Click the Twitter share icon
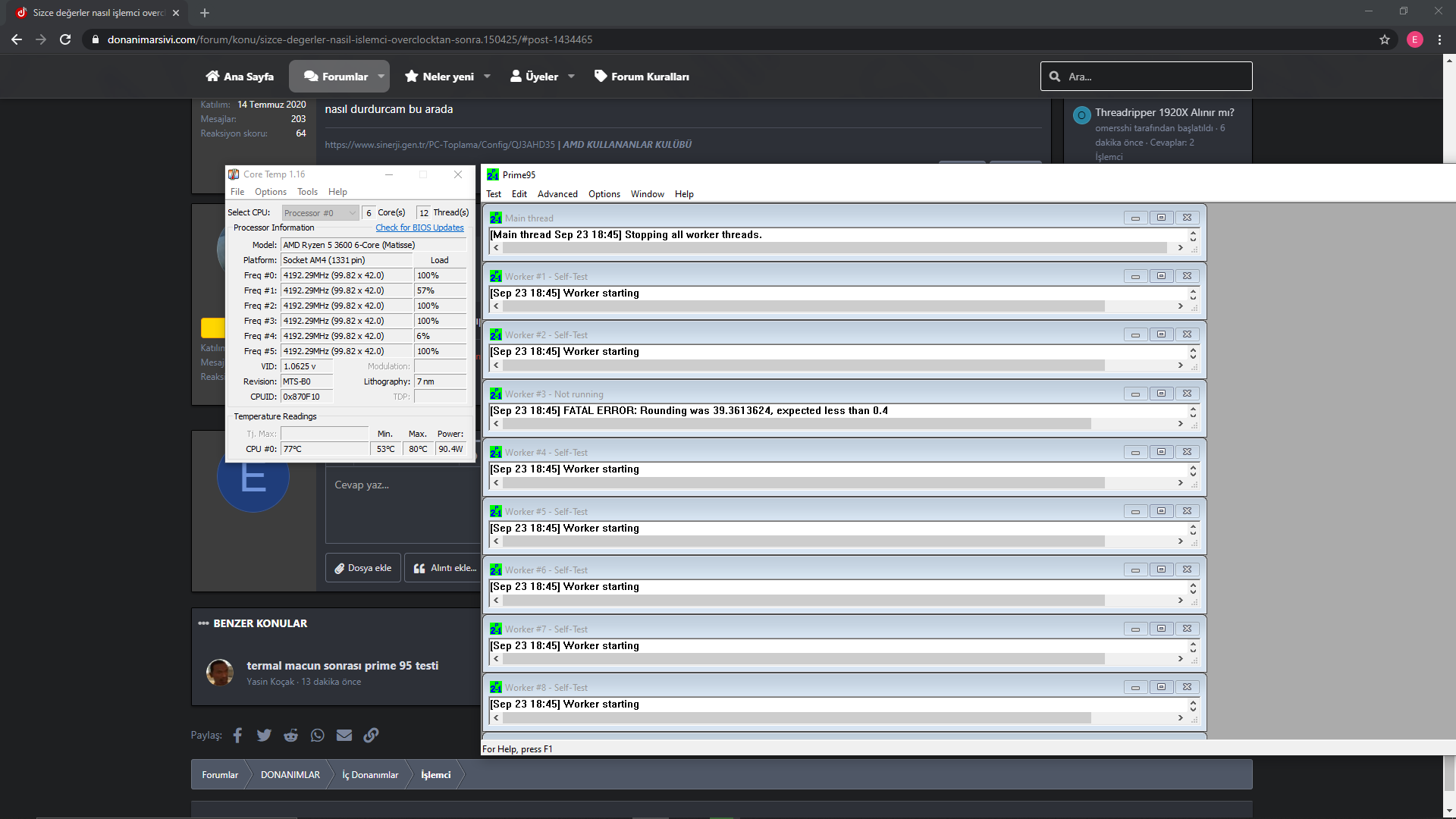 click(x=264, y=735)
